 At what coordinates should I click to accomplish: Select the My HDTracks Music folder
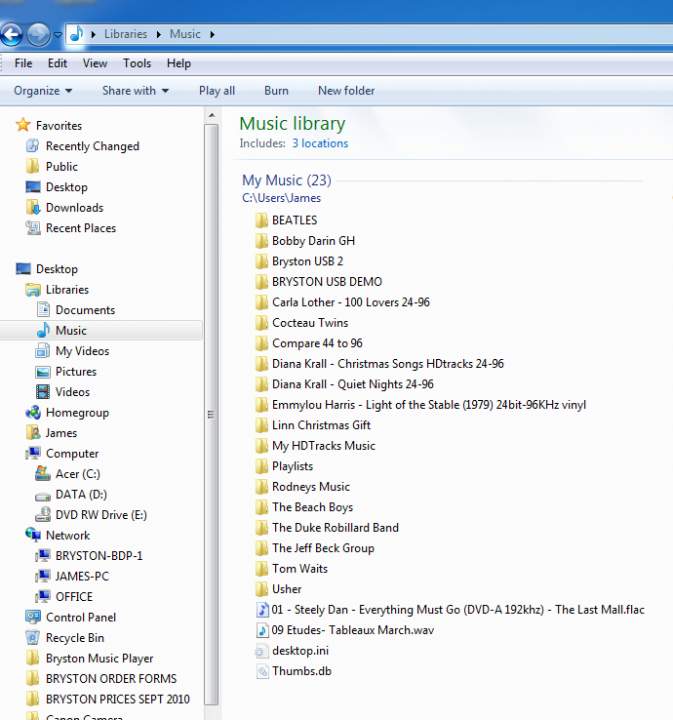point(324,446)
